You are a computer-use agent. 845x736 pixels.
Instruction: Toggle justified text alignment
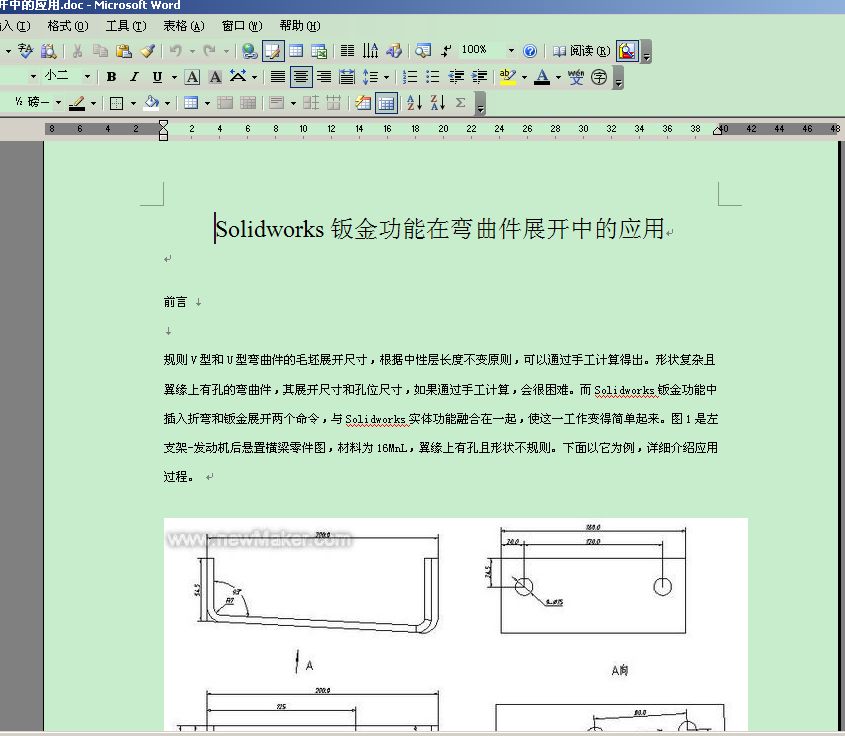pyautogui.click(x=278, y=77)
